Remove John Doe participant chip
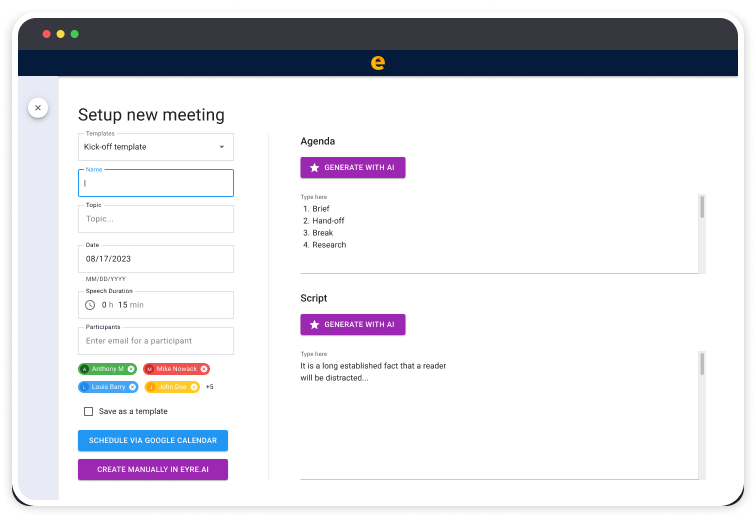 pos(194,387)
